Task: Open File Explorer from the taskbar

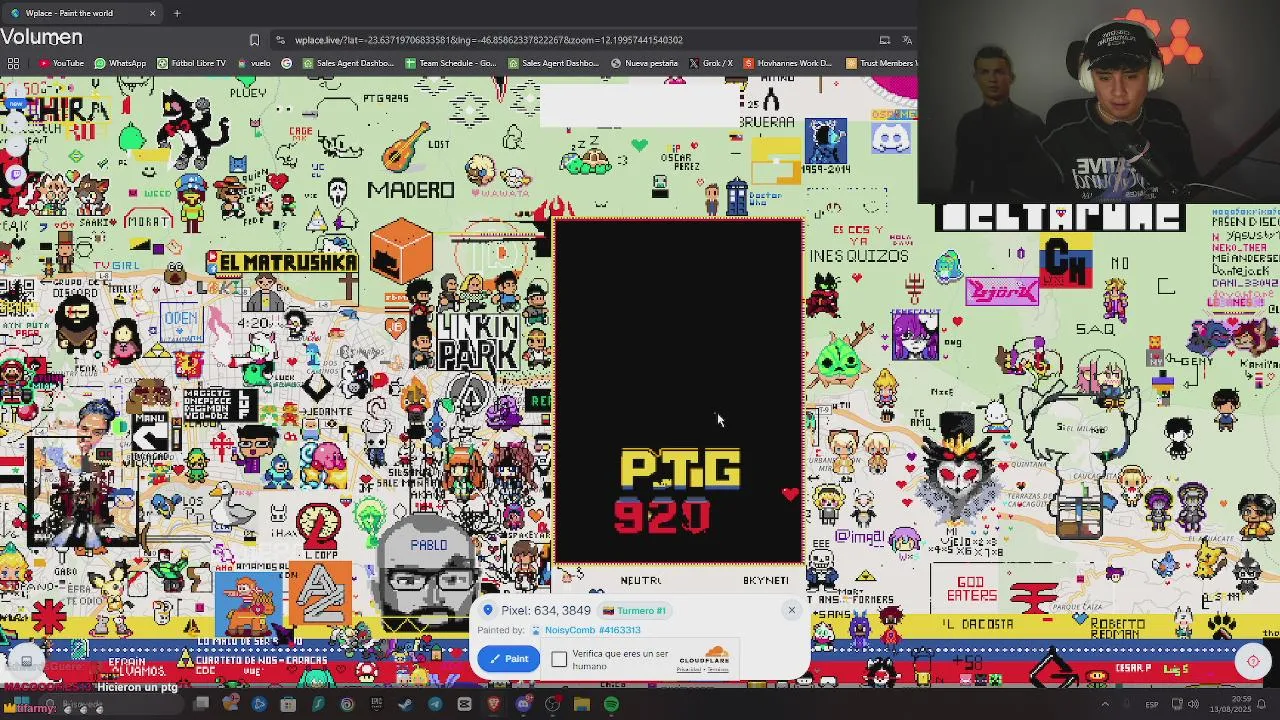Action: 582,704
